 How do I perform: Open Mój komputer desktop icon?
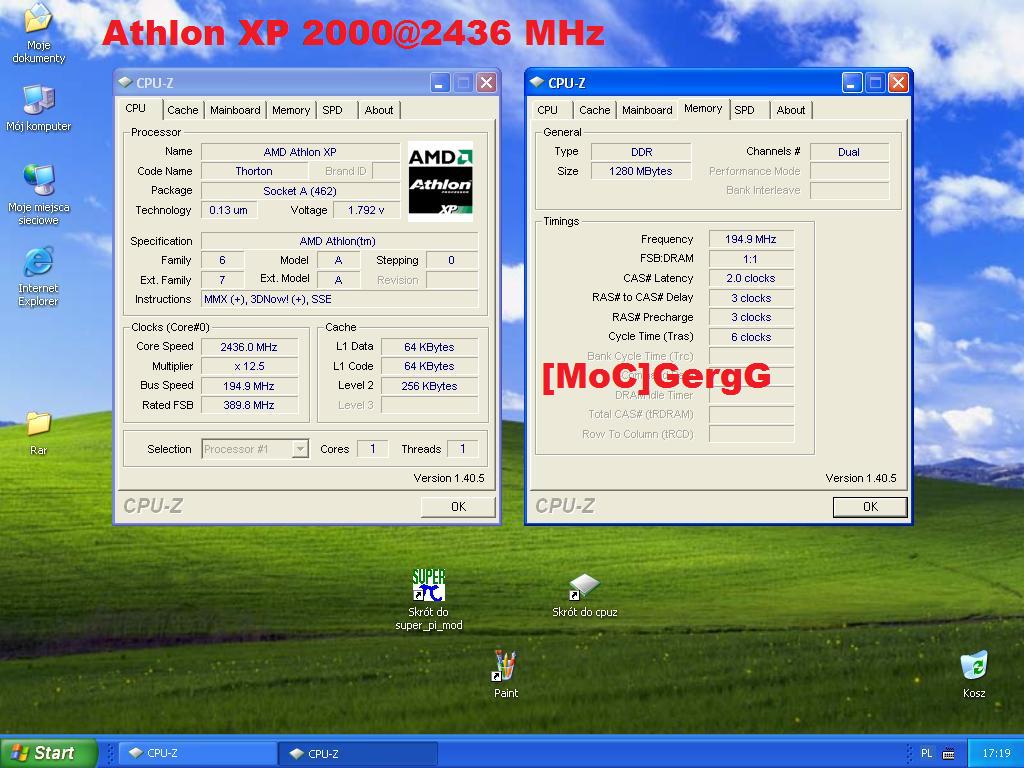coord(38,108)
